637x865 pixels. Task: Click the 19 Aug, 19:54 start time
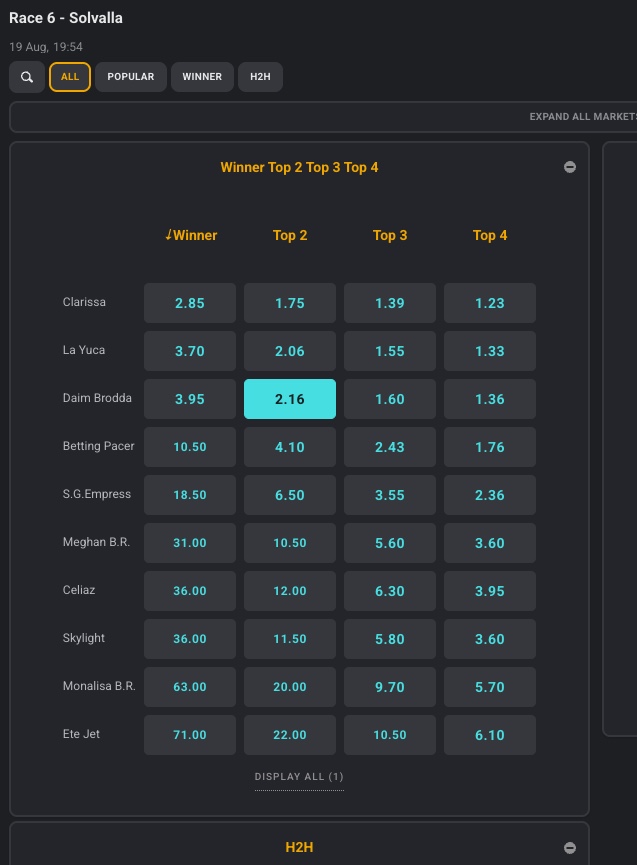click(x=46, y=47)
